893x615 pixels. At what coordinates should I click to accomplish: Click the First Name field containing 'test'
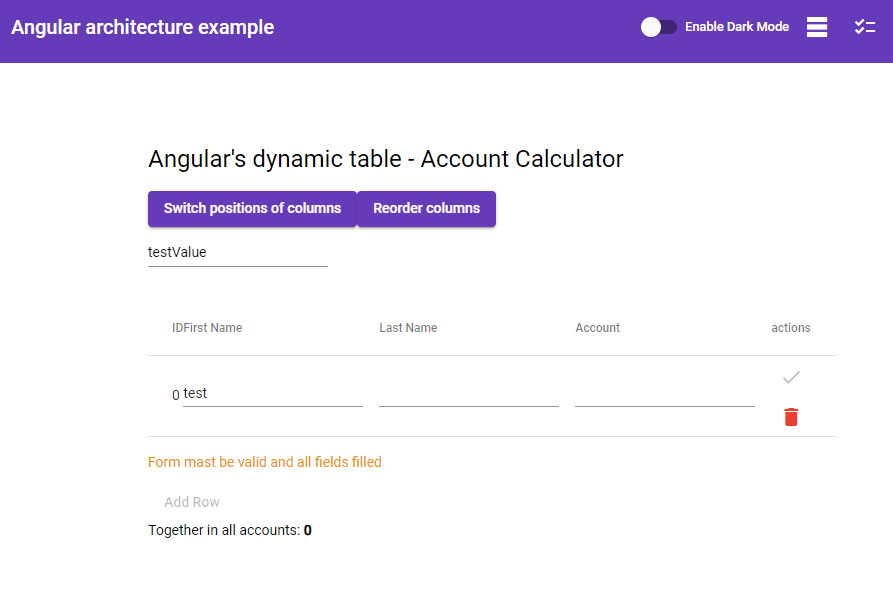click(x=270, y=393)
